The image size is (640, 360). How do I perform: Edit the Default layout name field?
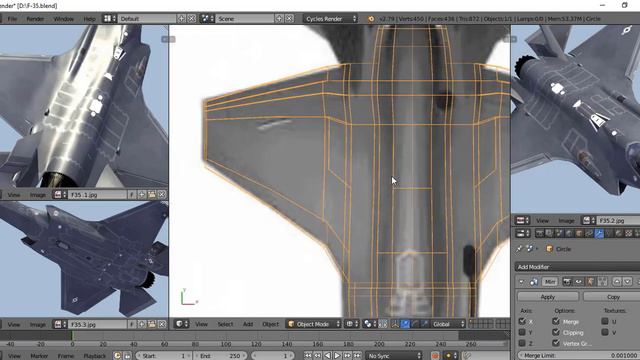tap(147, 18)
